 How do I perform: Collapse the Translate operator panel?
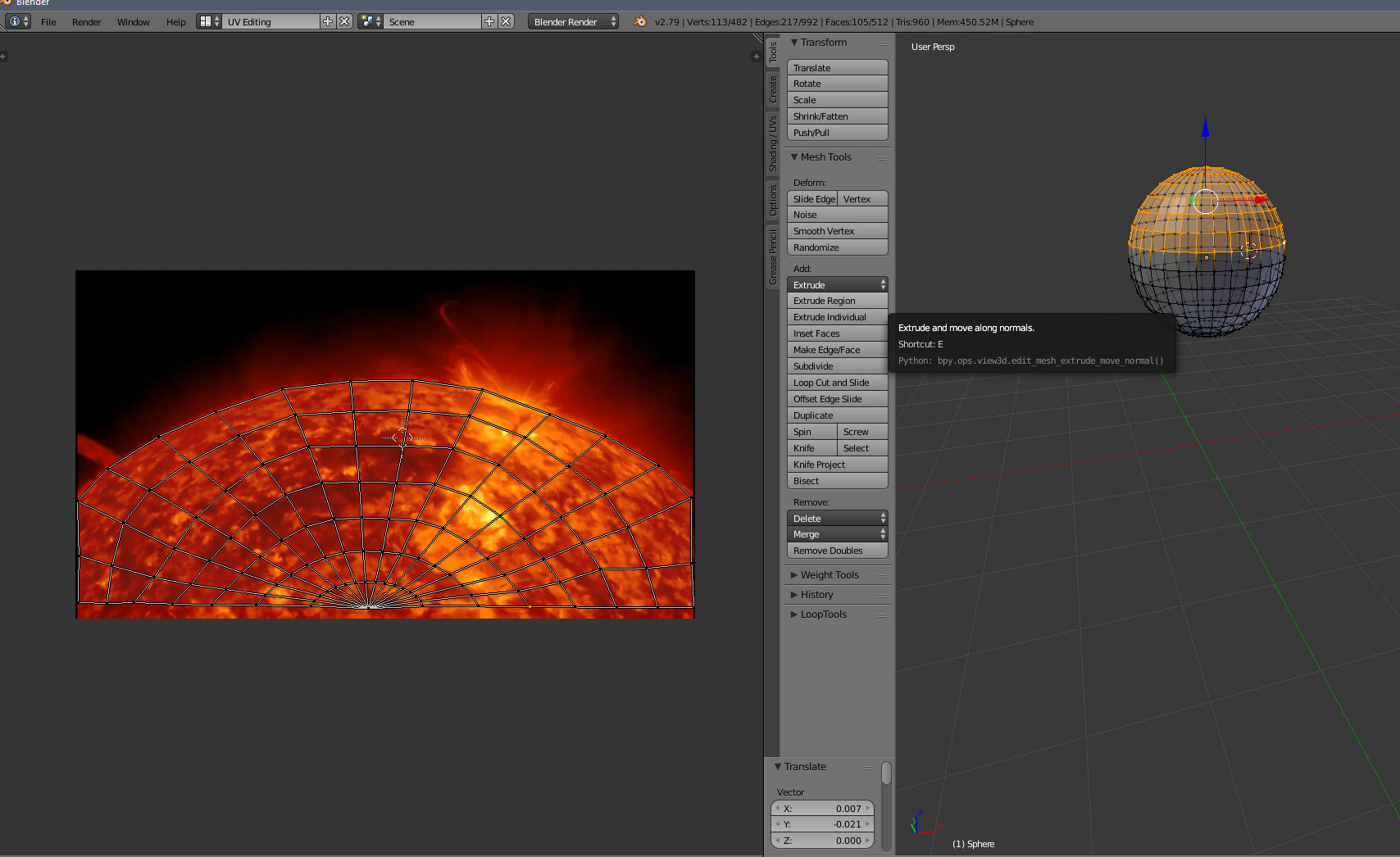(778, 767)
